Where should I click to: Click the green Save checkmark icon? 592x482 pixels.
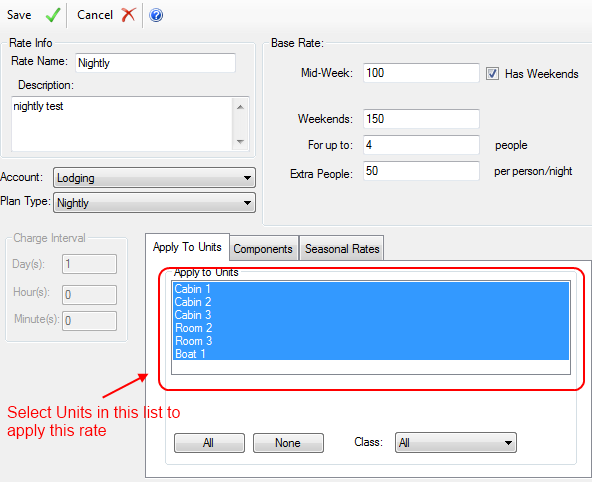coord(52,15)
